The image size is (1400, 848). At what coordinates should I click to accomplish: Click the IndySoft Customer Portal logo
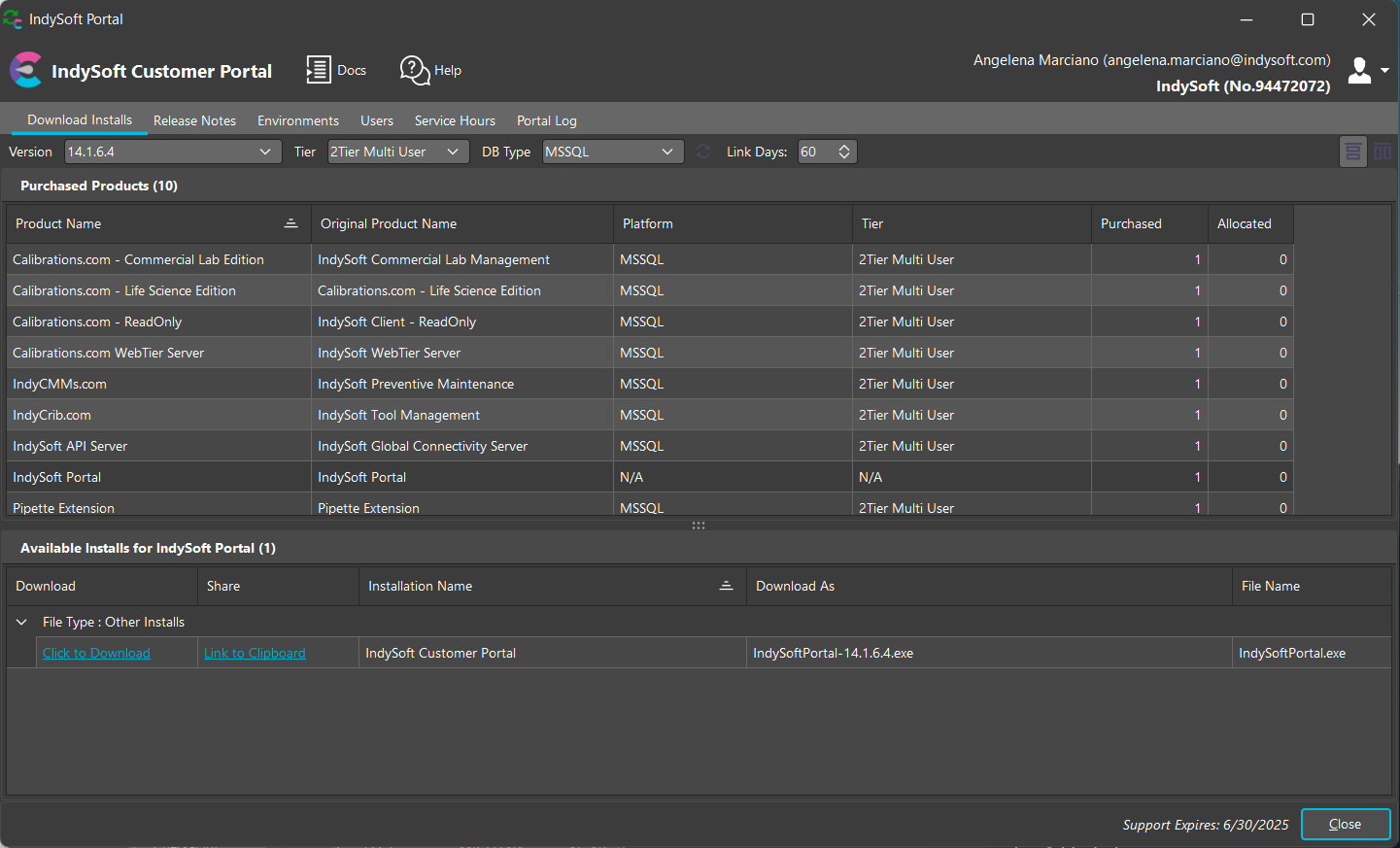[x=26, y=70]
